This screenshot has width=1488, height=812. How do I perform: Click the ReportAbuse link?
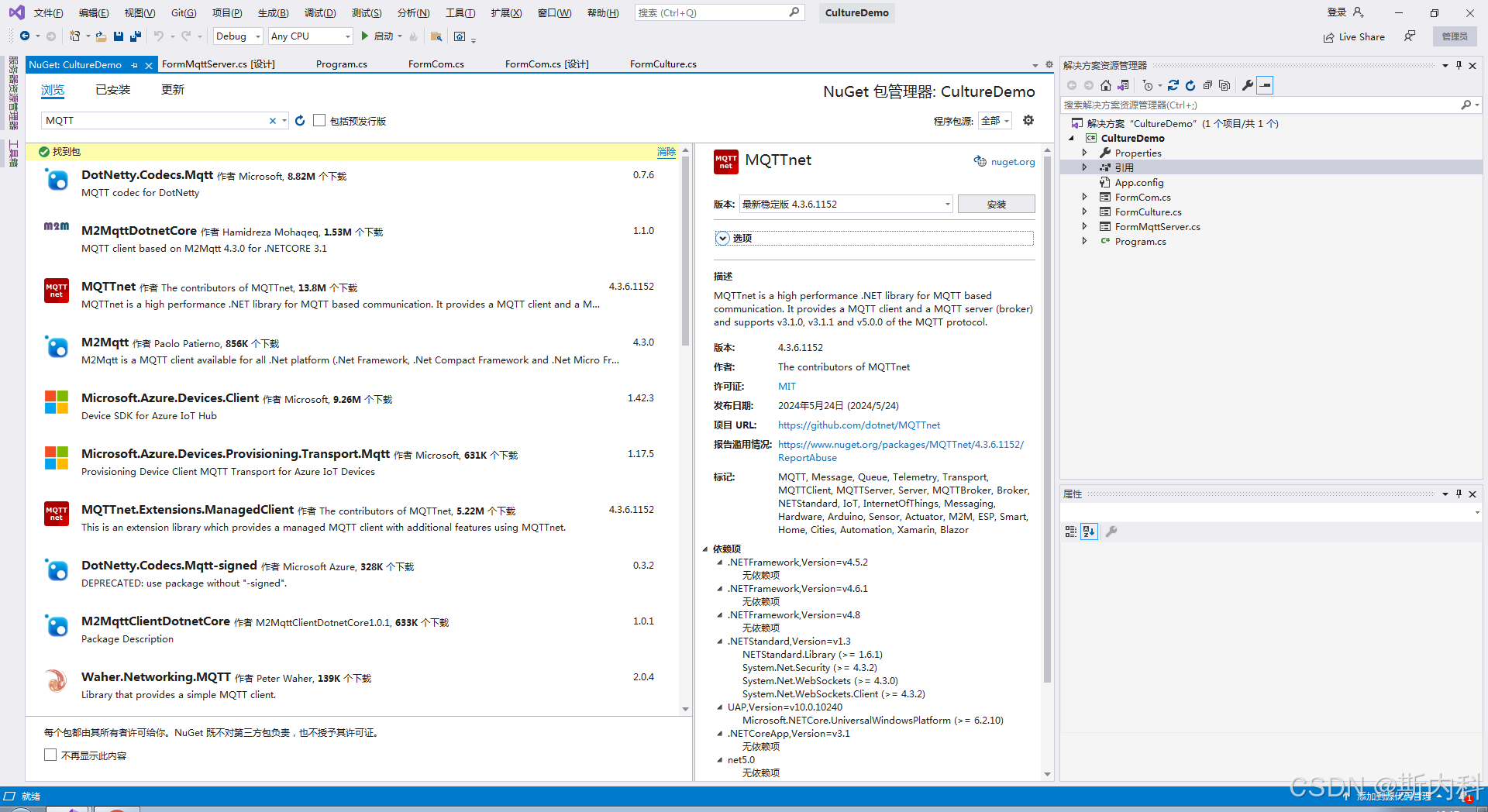(x=807, y=458)
